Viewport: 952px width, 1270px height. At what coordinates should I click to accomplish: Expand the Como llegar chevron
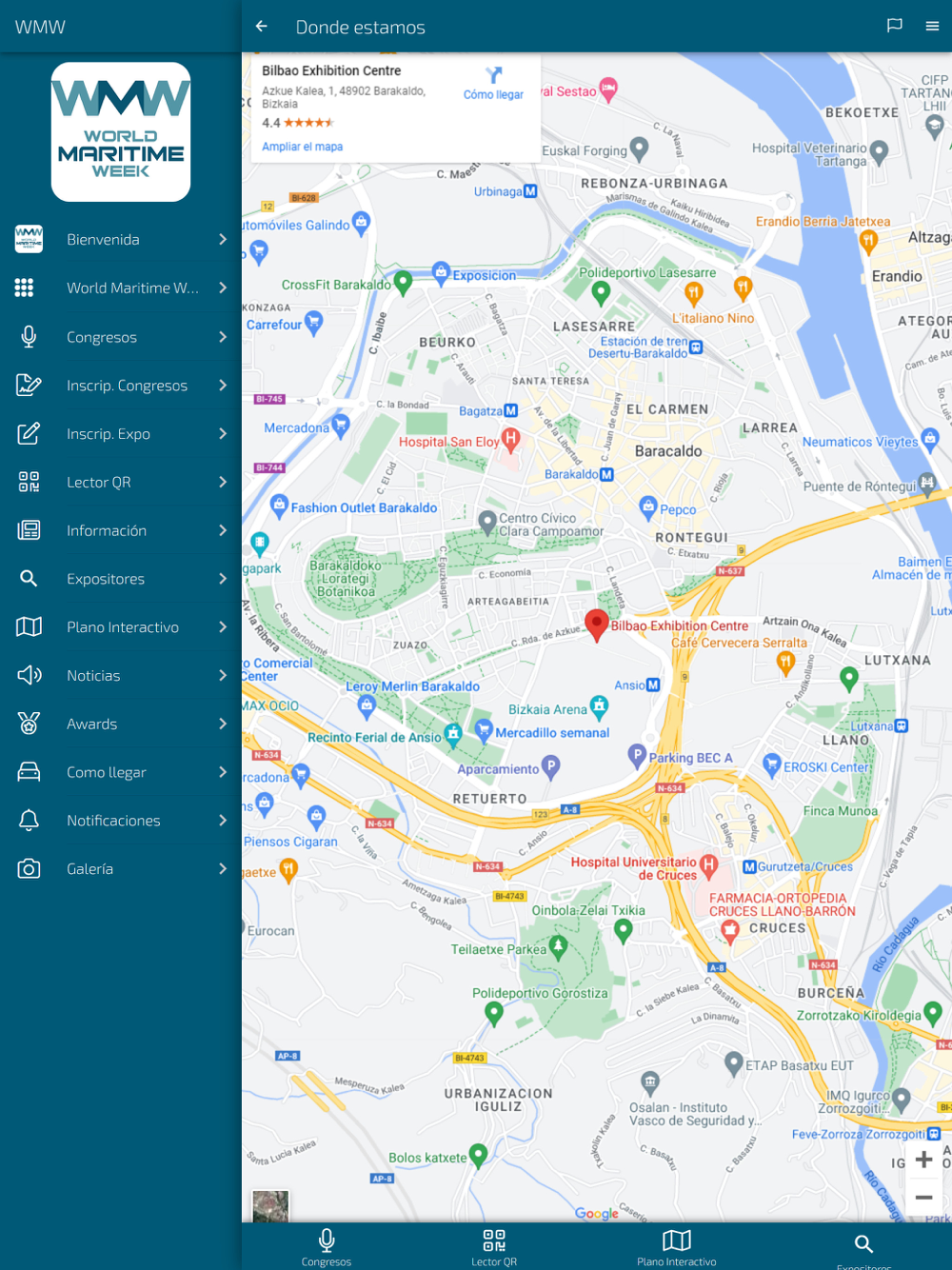tap(223, 772)
